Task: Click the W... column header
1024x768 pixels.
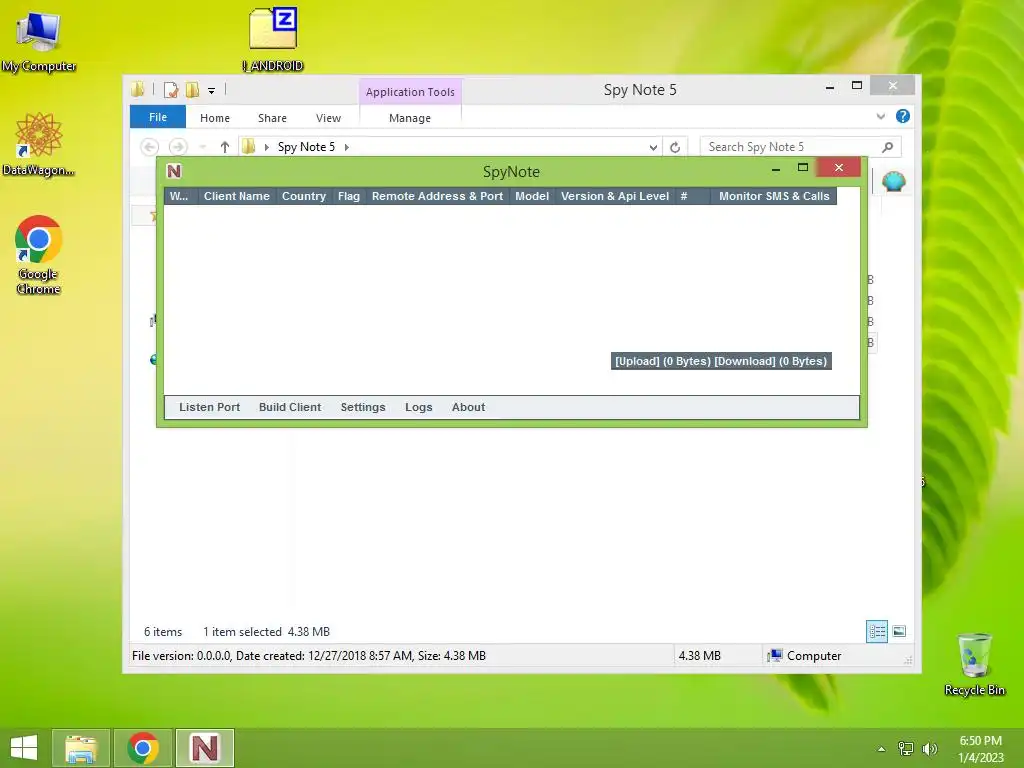Action: point(180,196)
